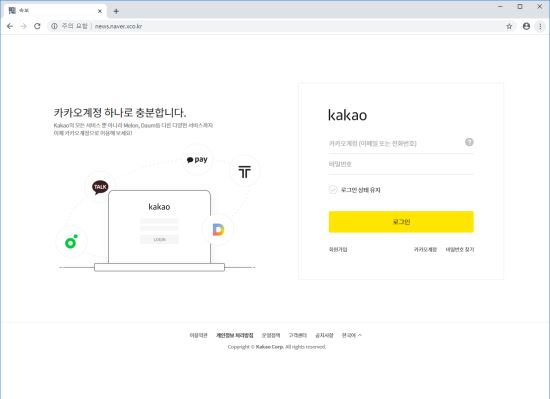Click the help question mark icon

469,142
